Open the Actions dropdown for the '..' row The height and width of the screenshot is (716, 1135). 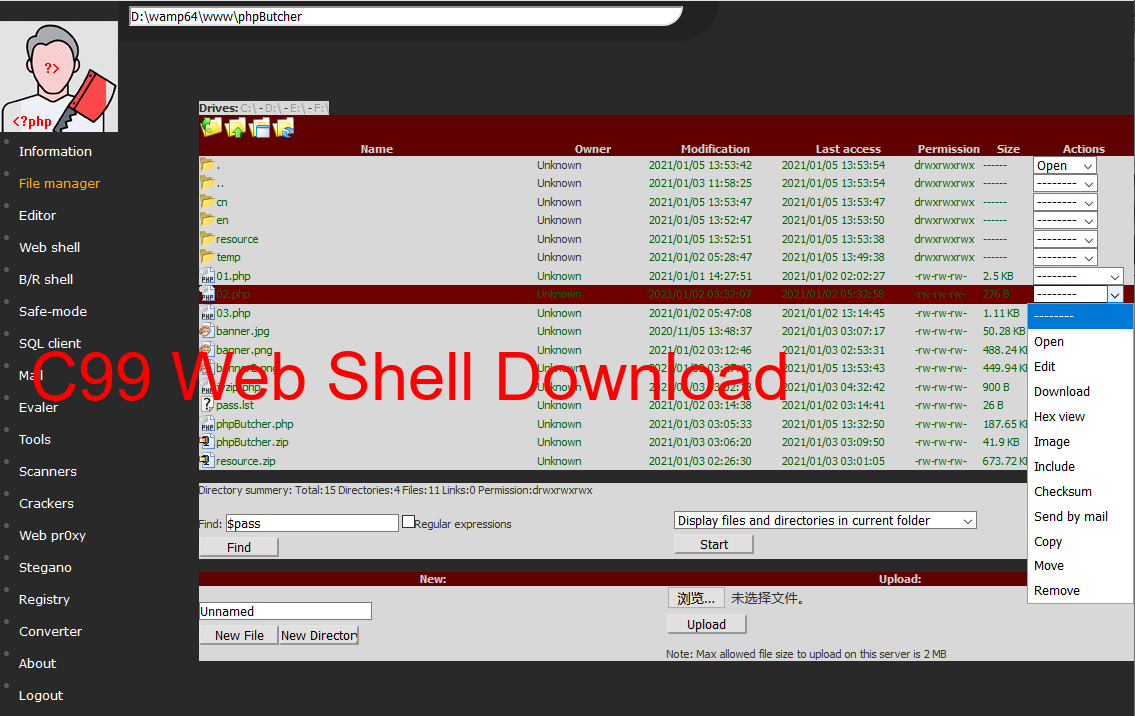tap(1065, 184)
